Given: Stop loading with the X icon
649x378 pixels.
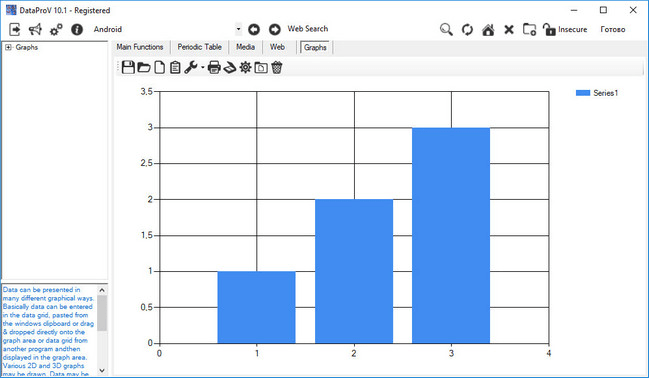Looking at the screenshot, I should pos(509,29).
